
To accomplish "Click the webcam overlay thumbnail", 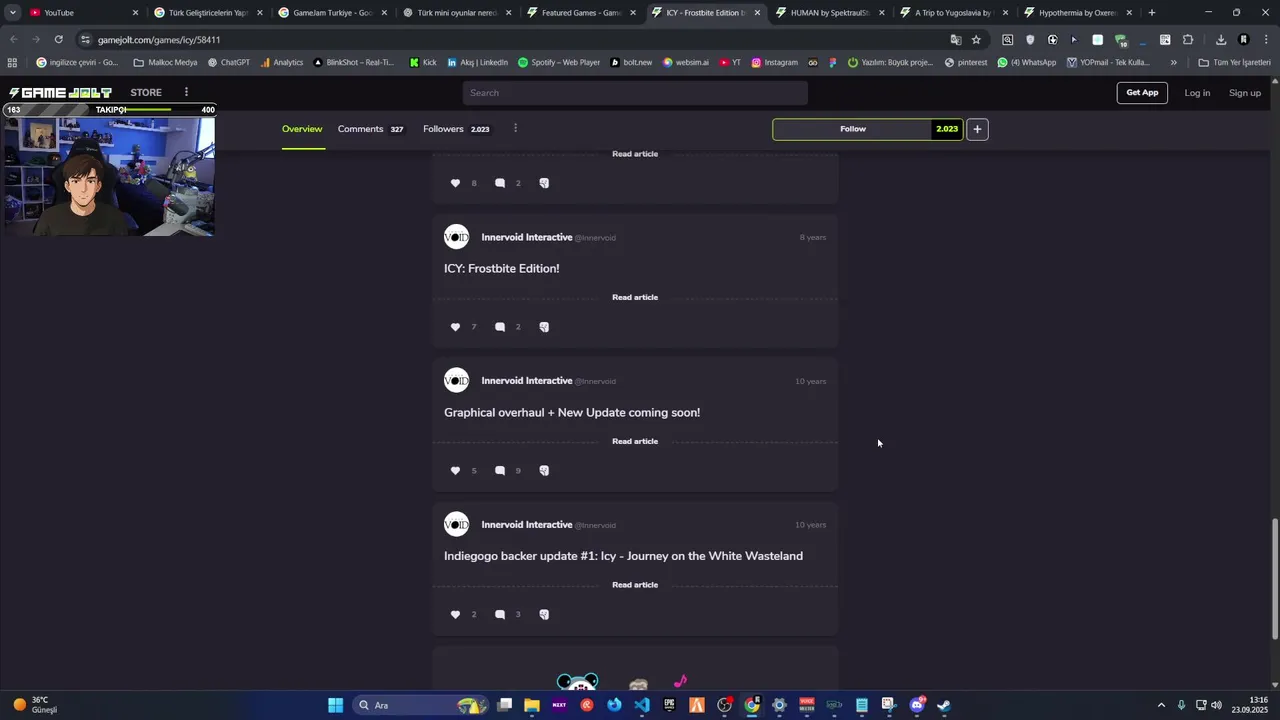I will click(109, 177).
